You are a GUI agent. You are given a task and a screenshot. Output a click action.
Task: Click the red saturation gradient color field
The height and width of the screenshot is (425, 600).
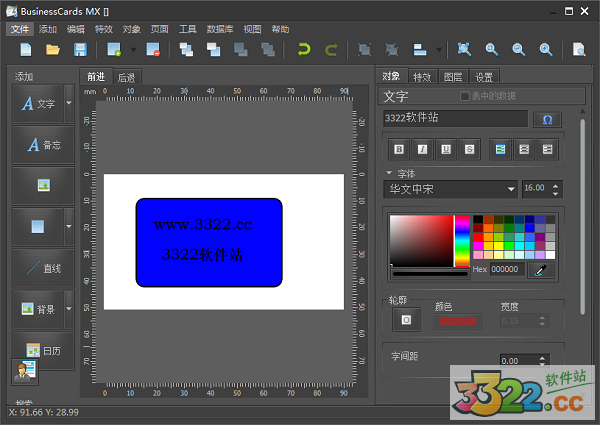click(422, 241)
